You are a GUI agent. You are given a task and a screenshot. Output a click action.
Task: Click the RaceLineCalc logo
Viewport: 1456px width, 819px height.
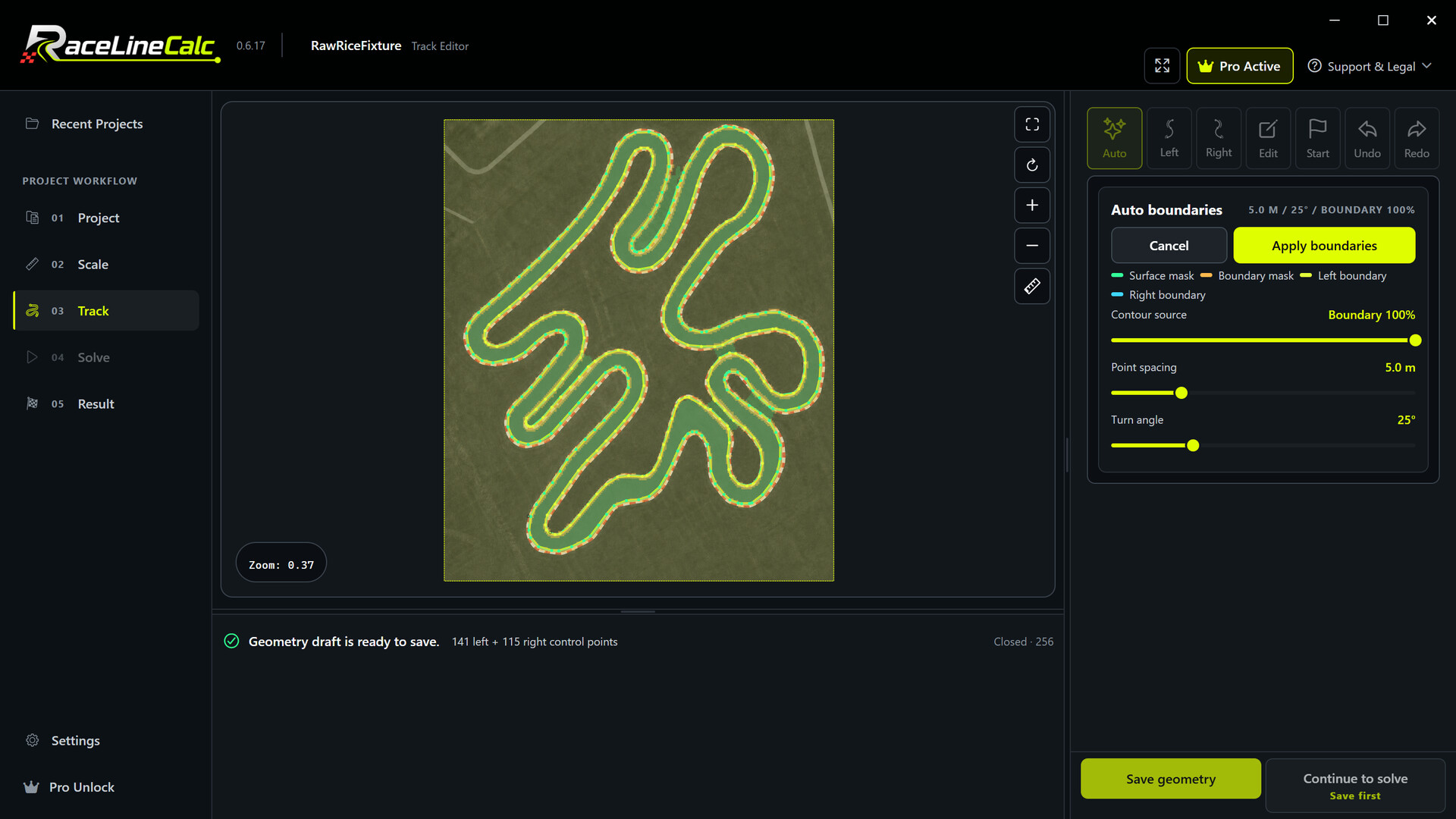(121, 45)
